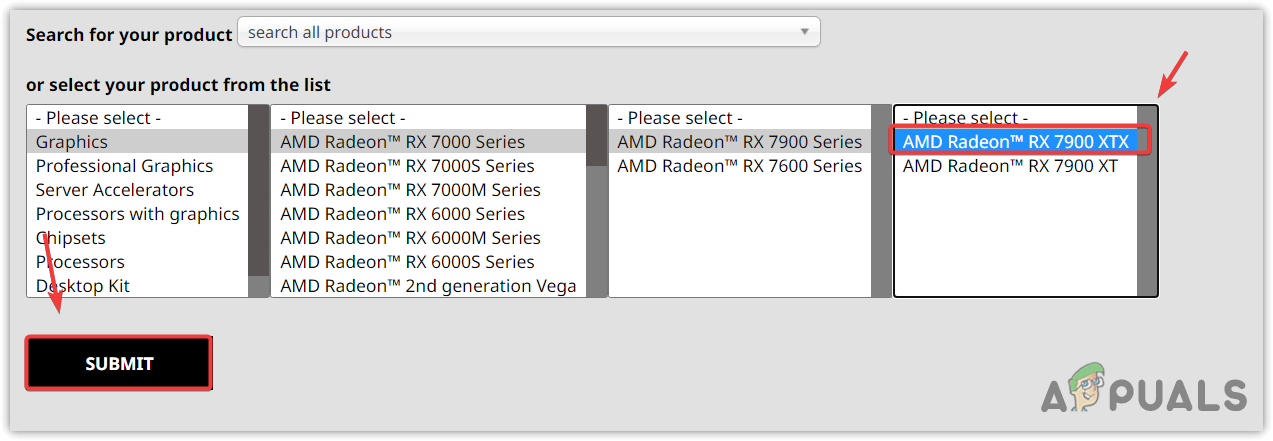Select Professional Graphics category
The height and width of the screenshot is (441, 1273).
(x=124, y=166)
